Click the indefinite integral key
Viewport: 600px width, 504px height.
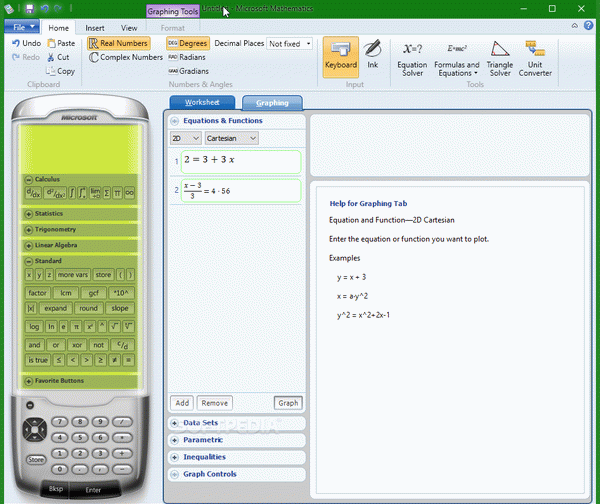click(72, 193)
